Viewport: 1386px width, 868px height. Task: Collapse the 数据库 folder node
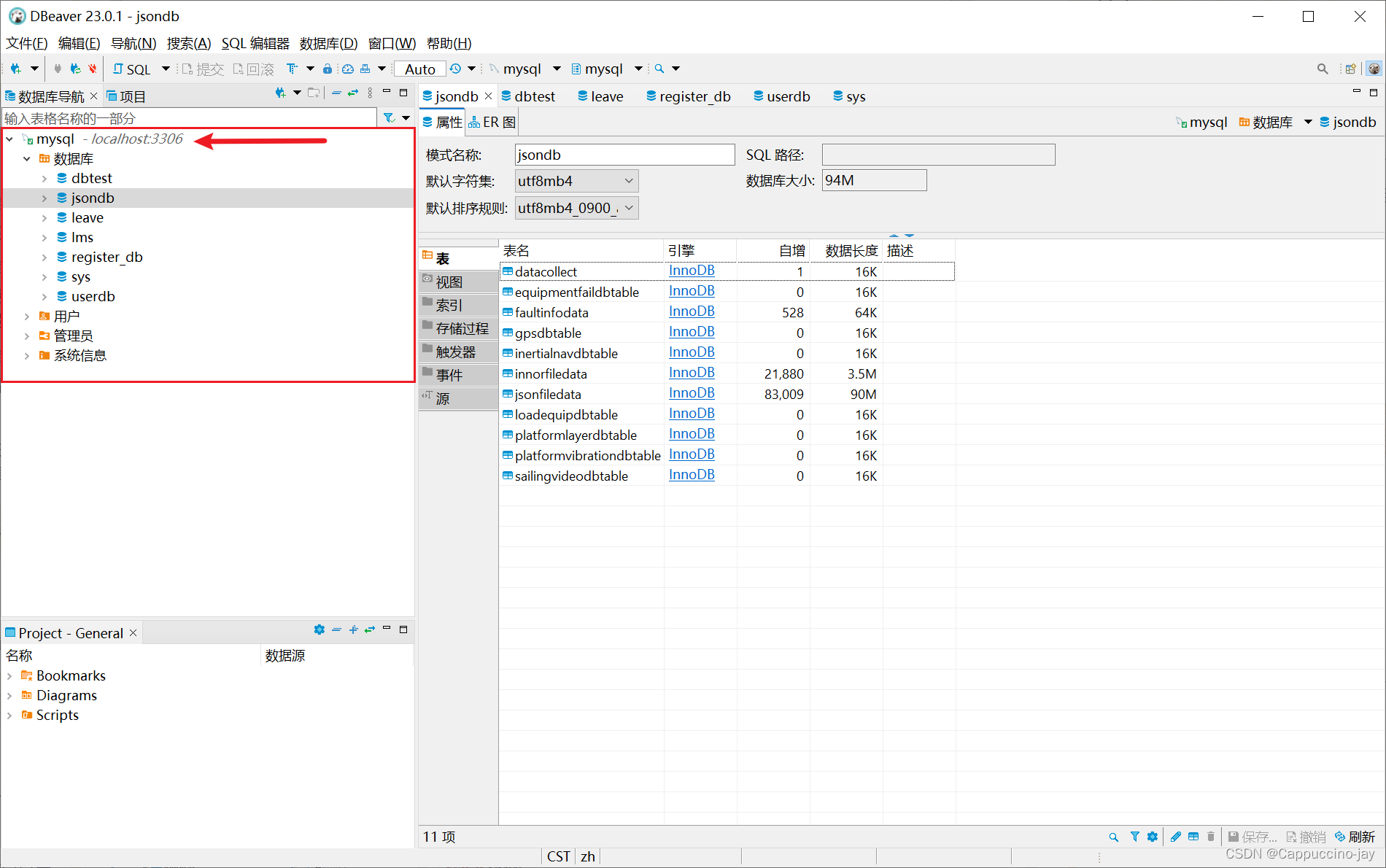[x=27, y=159]
